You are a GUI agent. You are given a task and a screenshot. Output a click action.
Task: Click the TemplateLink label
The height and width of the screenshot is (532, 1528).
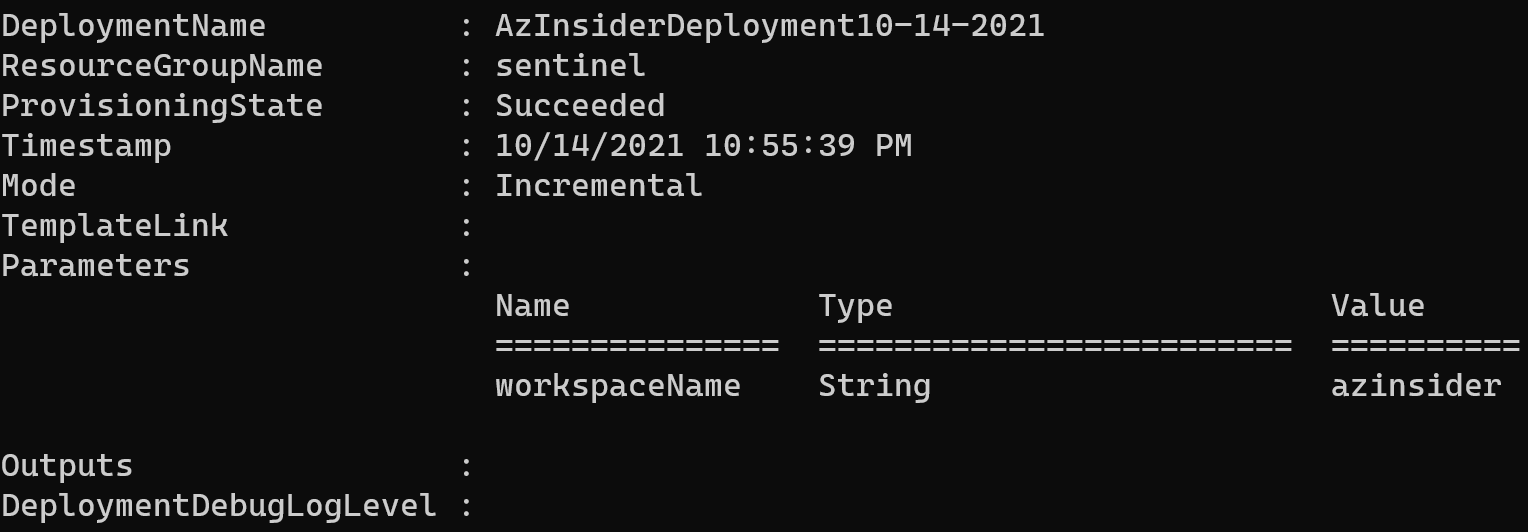[115, 226]
